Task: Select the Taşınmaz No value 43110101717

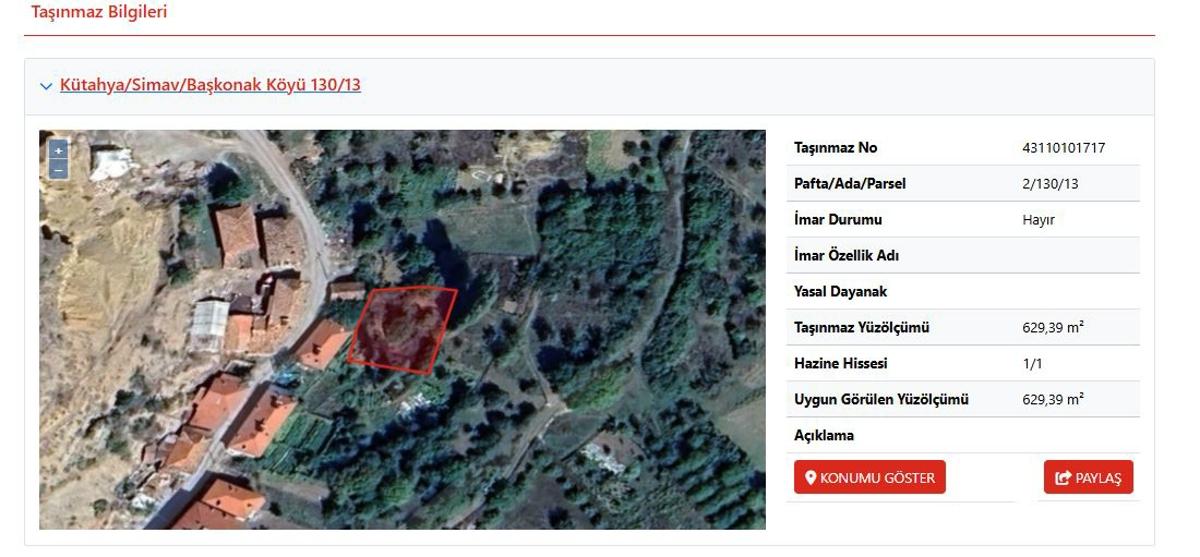Action: [1064, 147]
